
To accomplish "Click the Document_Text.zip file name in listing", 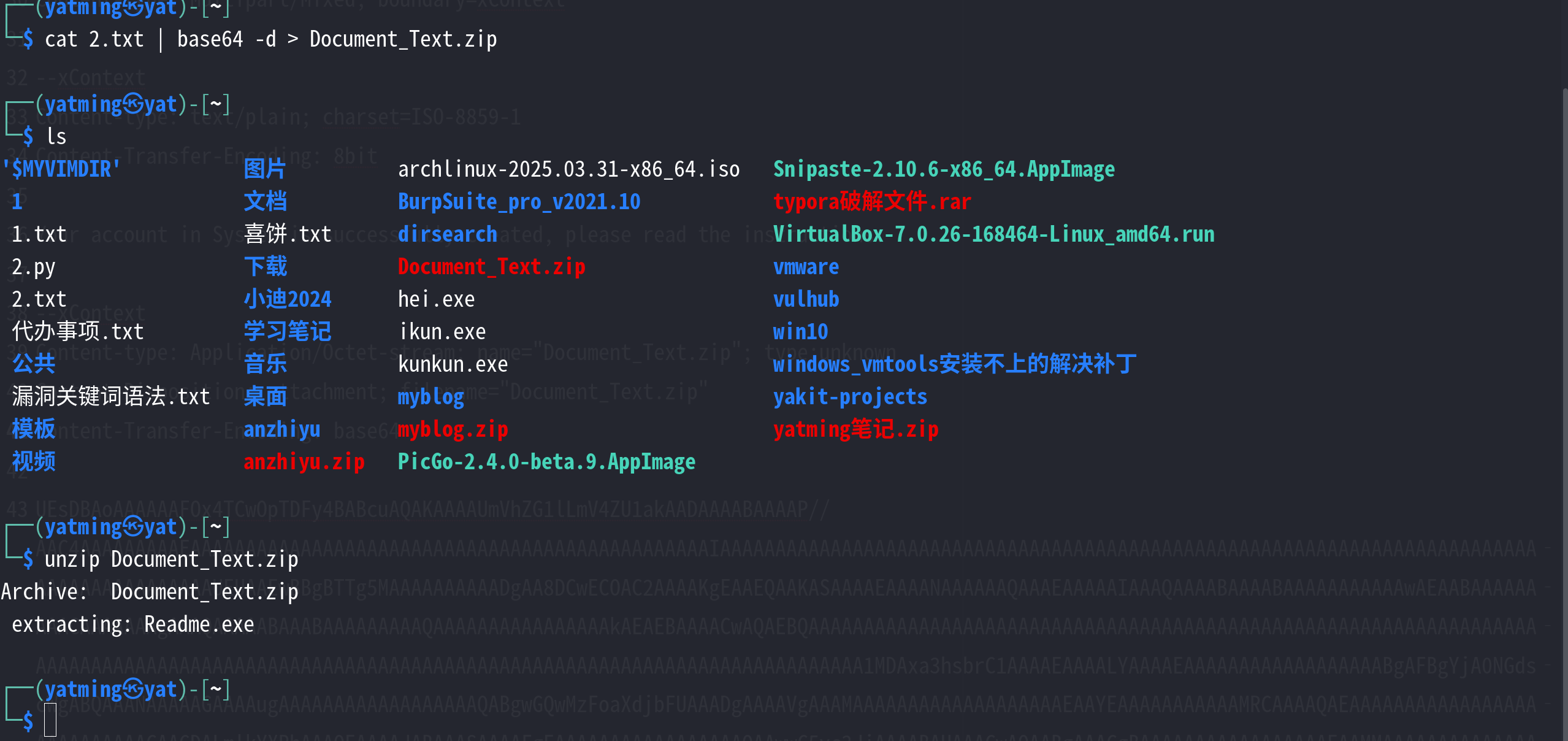I will pos(491,267).
